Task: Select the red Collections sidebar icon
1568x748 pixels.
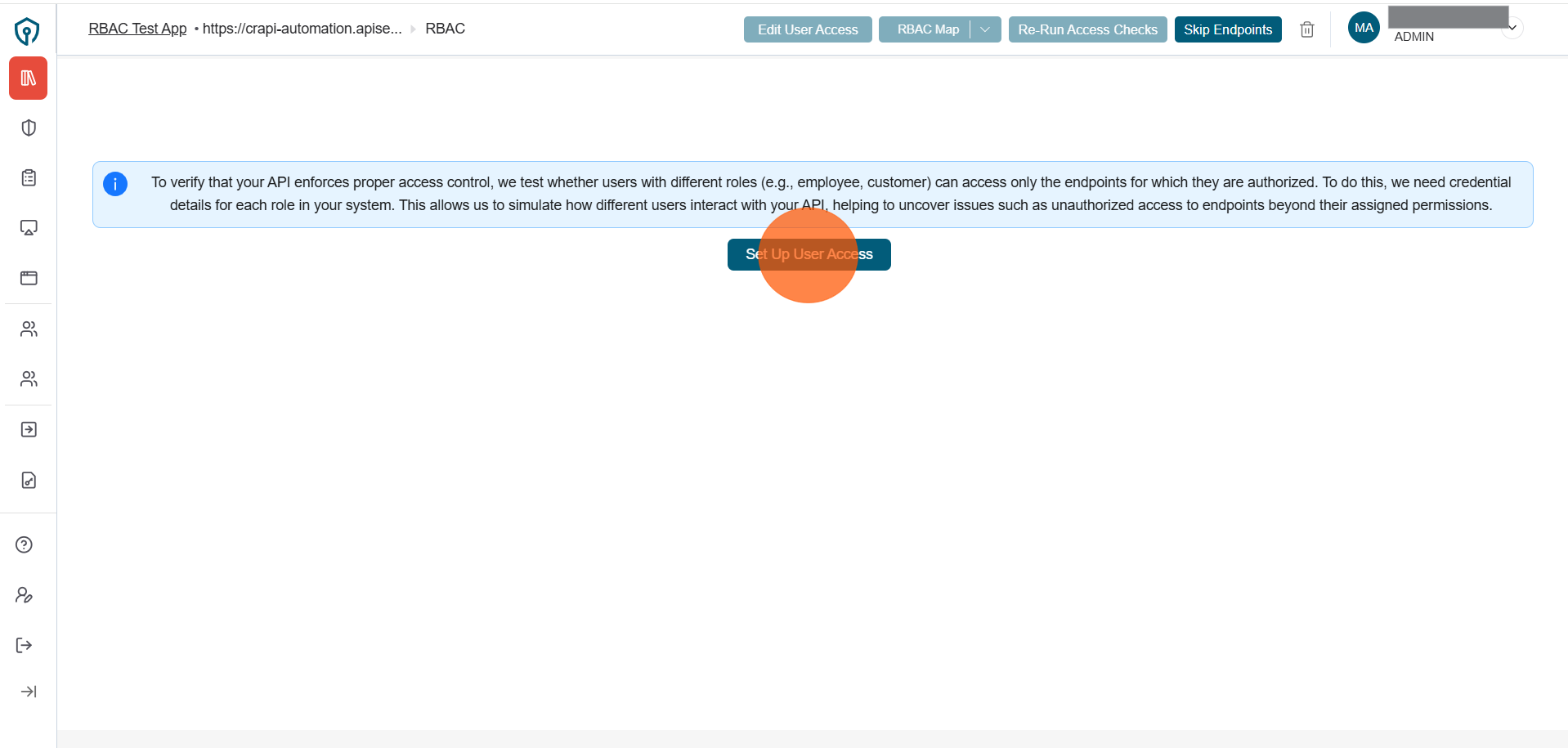Action: (x=28, y=78)
